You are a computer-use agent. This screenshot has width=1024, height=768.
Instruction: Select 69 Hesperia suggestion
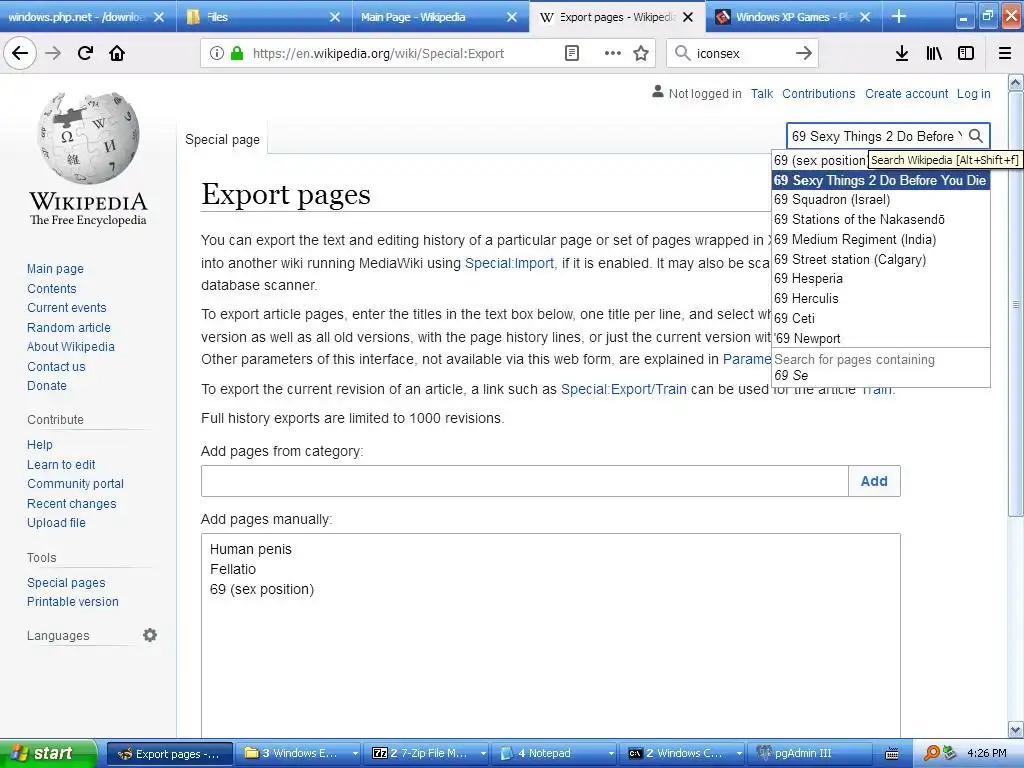(880, 278)
